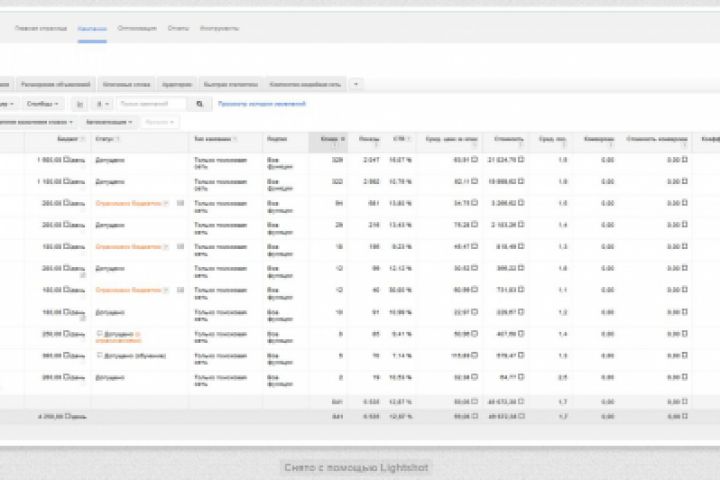Sort by the Стоимость column header

click(509, 139)
